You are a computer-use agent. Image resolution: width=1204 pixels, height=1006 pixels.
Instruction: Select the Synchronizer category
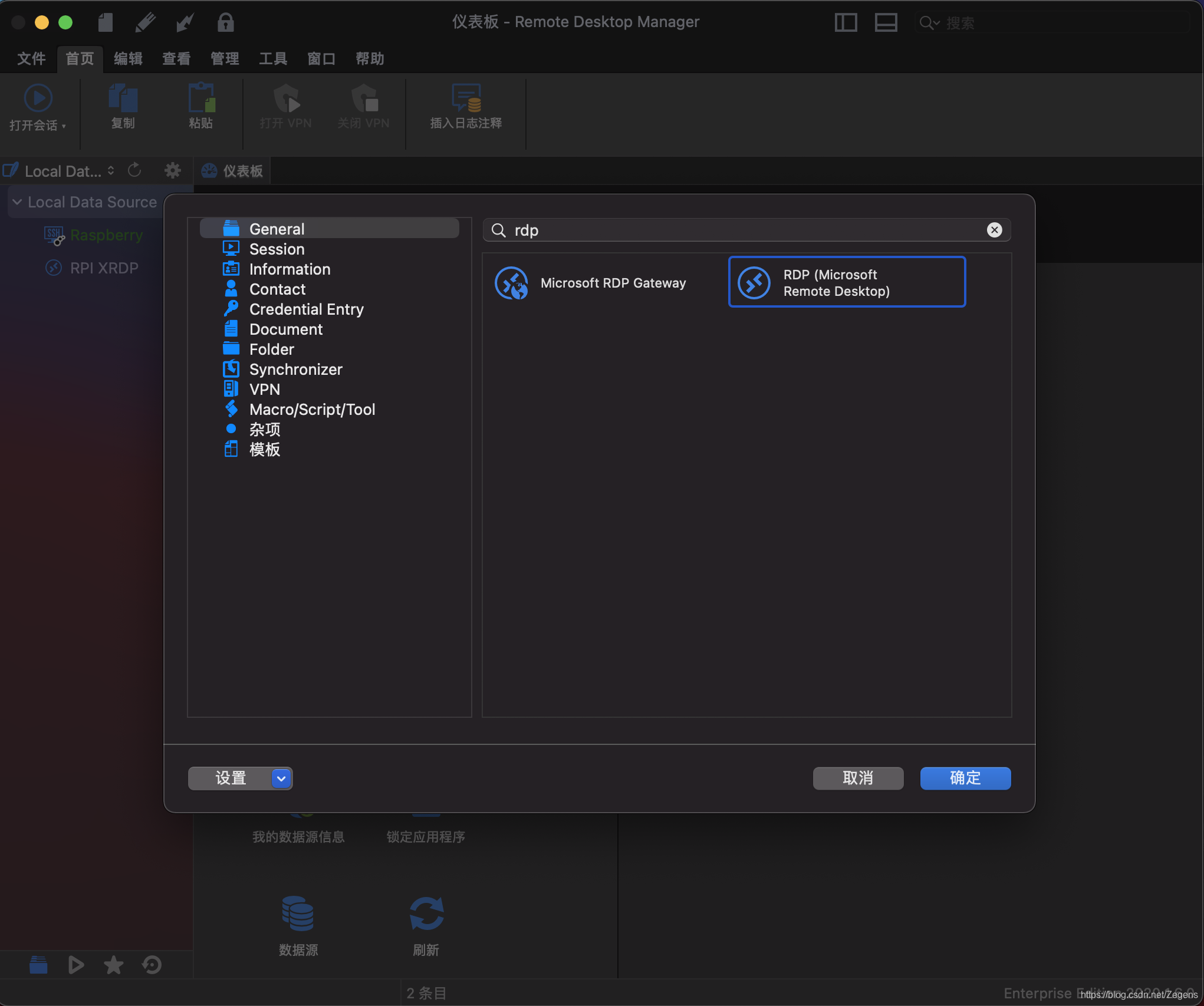330,369
